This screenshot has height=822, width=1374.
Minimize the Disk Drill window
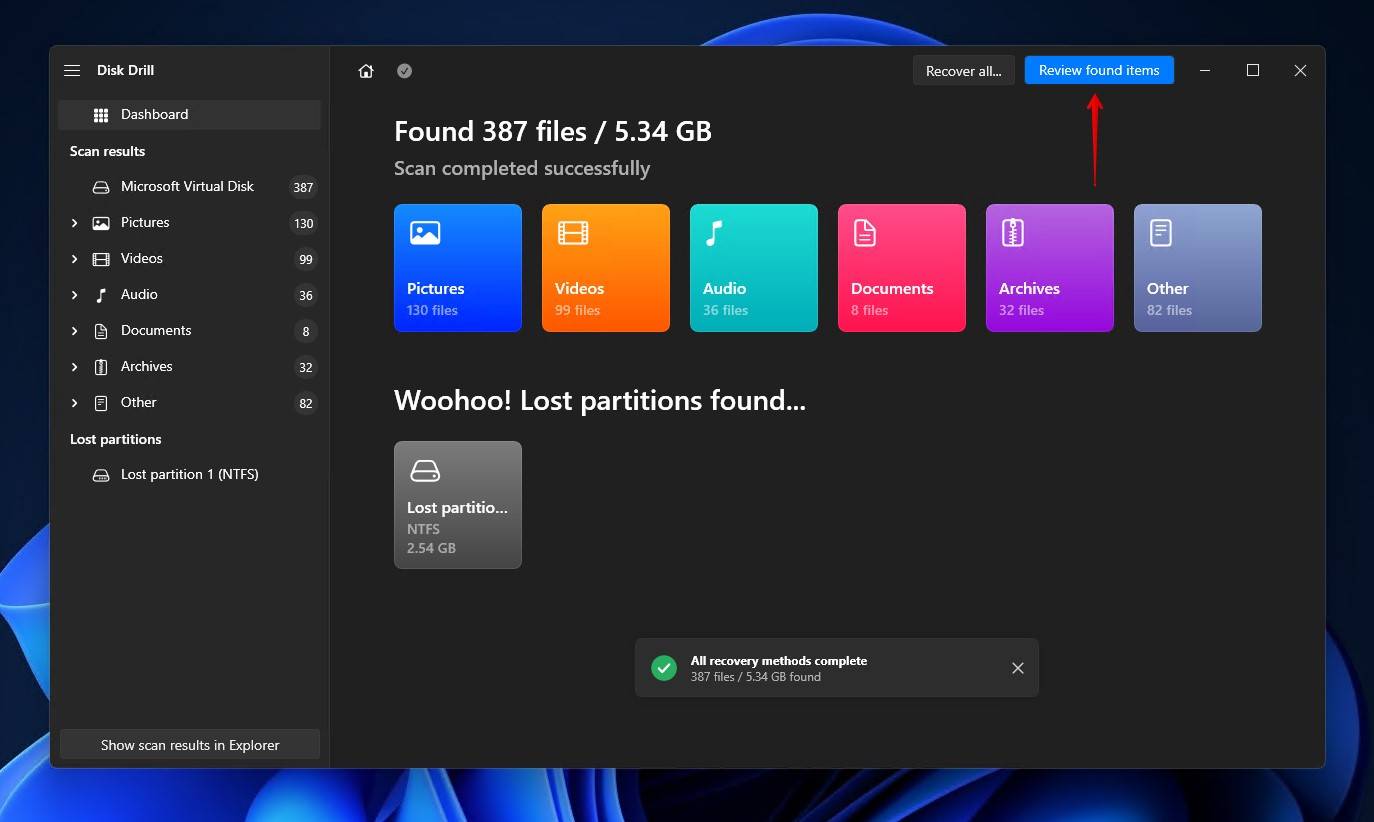tap(1205, 71)
